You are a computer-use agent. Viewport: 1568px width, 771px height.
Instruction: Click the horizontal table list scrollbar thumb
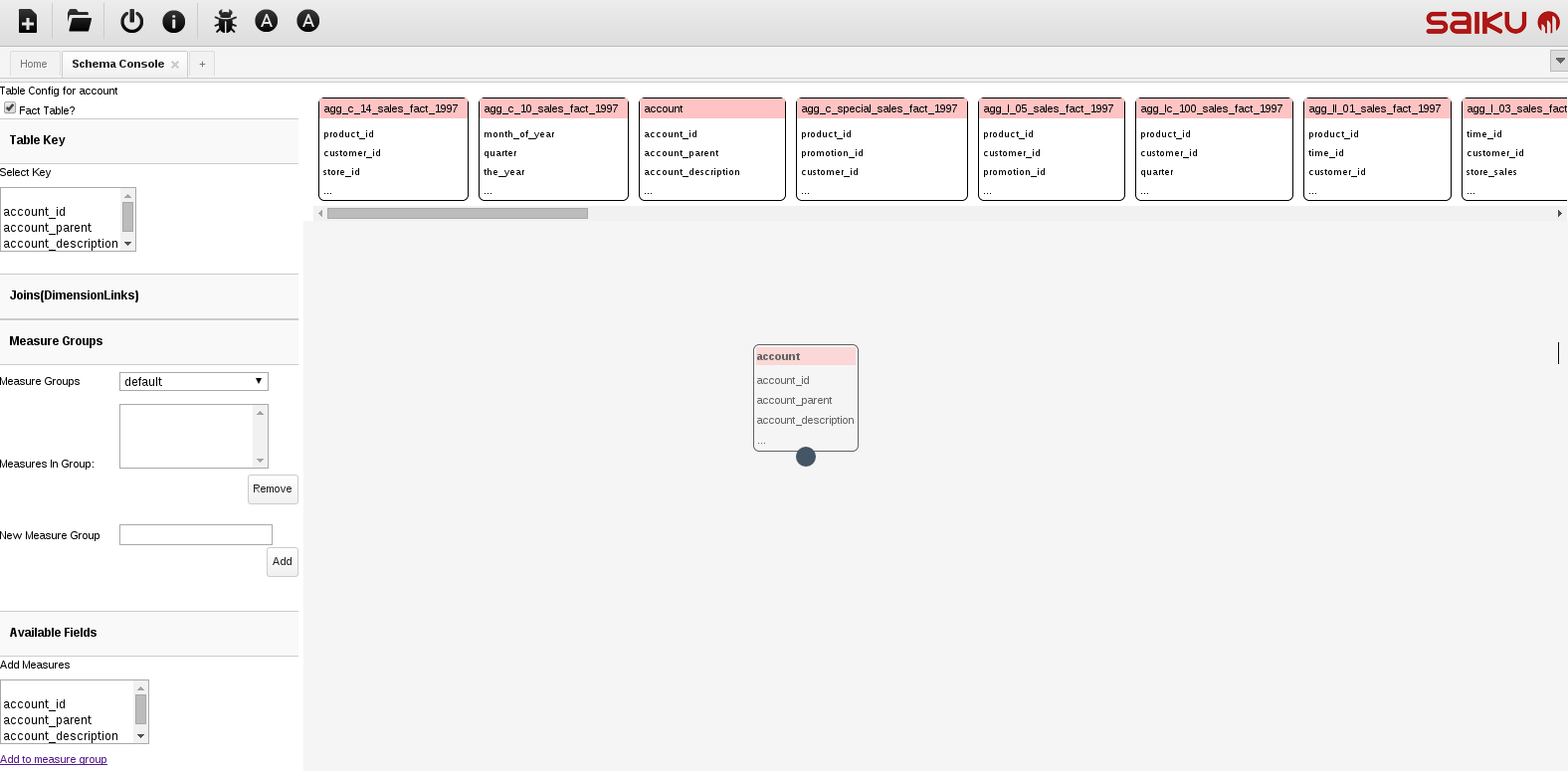458,213
